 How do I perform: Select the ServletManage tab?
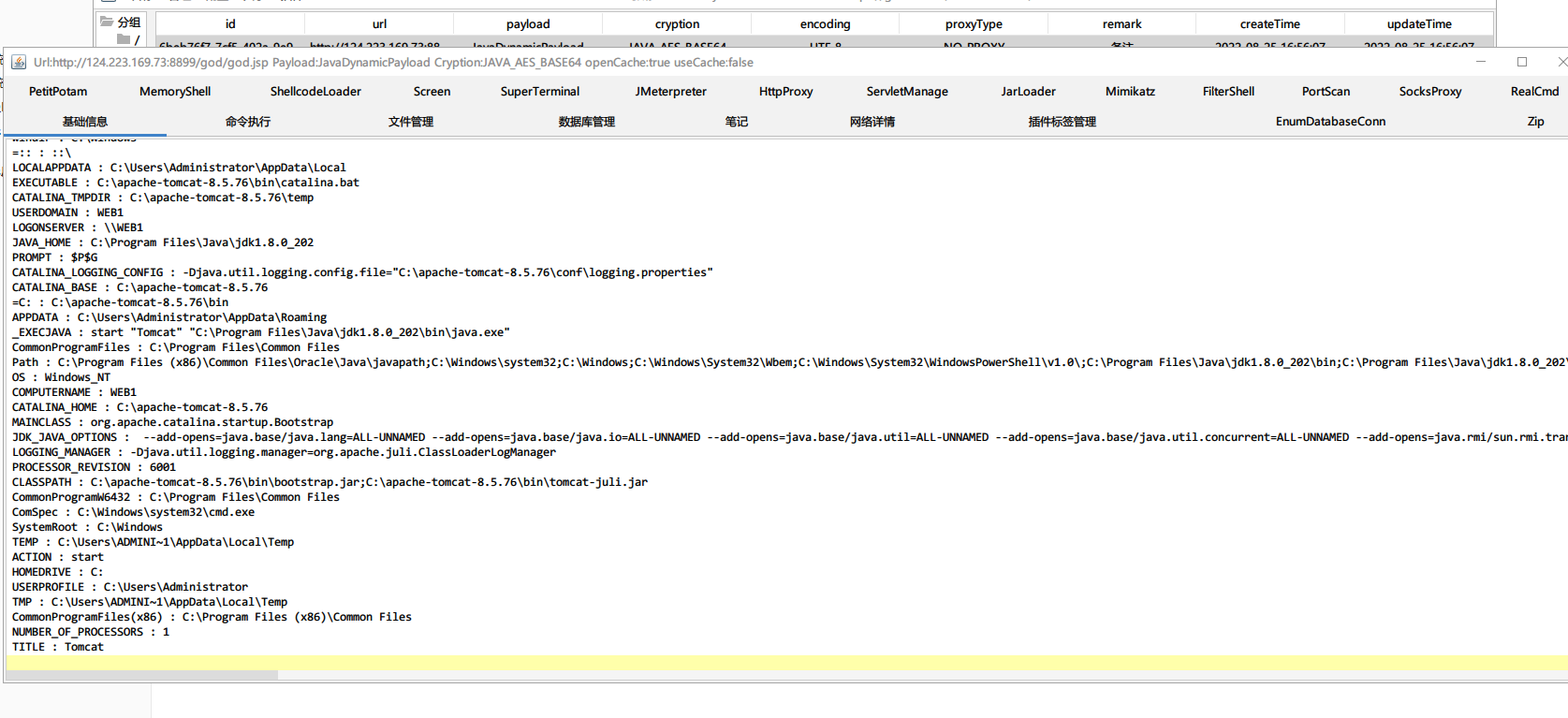(x=907, y=92)
